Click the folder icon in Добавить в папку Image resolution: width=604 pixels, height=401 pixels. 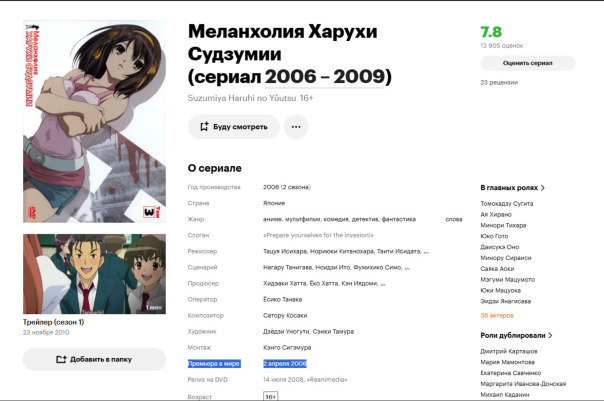point(61,360)
